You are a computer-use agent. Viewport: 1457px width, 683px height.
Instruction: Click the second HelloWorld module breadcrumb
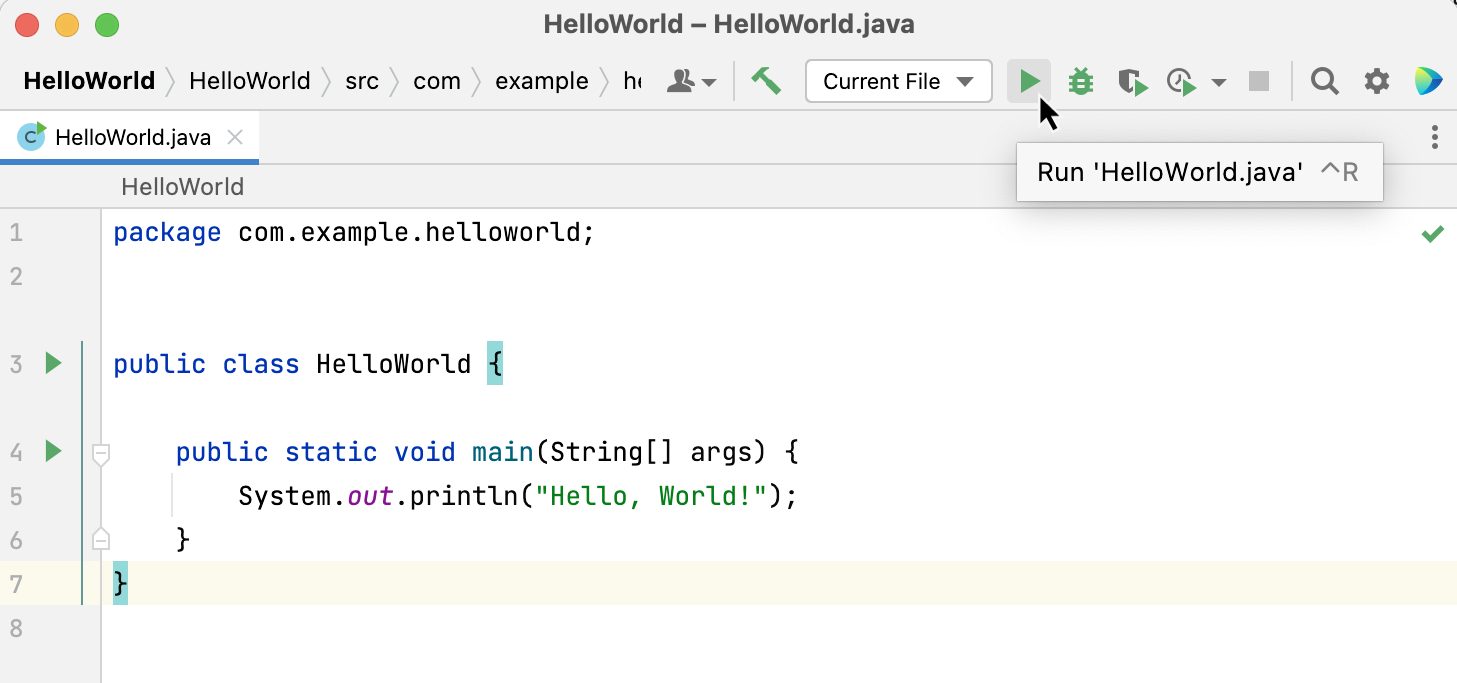click(x=250, y=81)
